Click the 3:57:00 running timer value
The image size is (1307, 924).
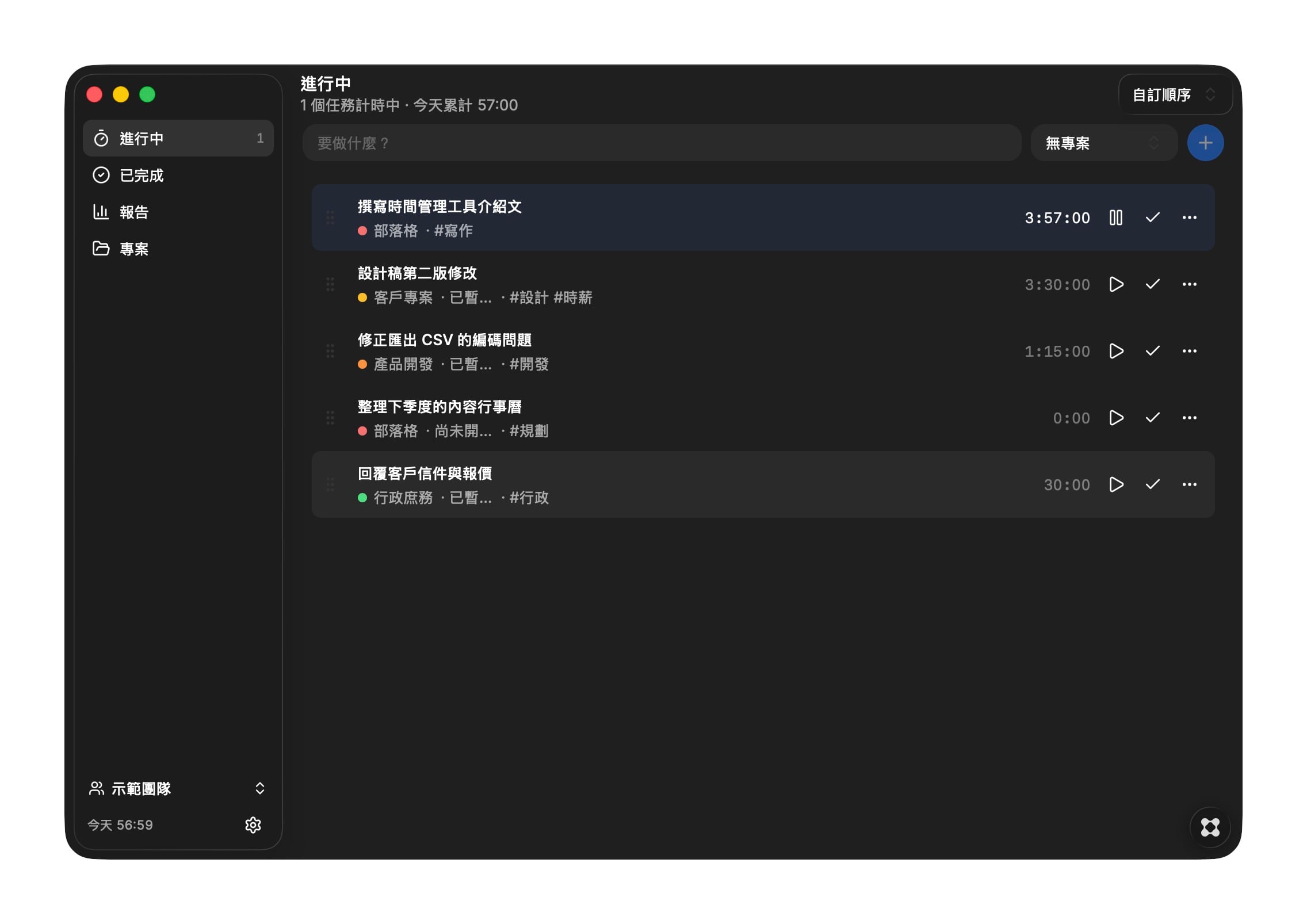[x=1057, y=218]
